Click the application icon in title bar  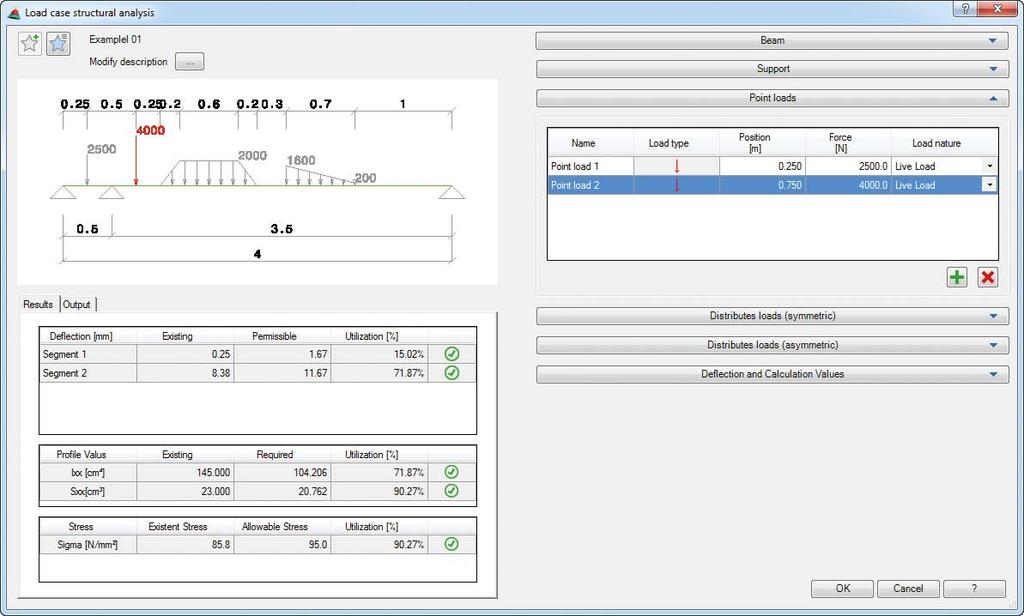pos(14,12)
